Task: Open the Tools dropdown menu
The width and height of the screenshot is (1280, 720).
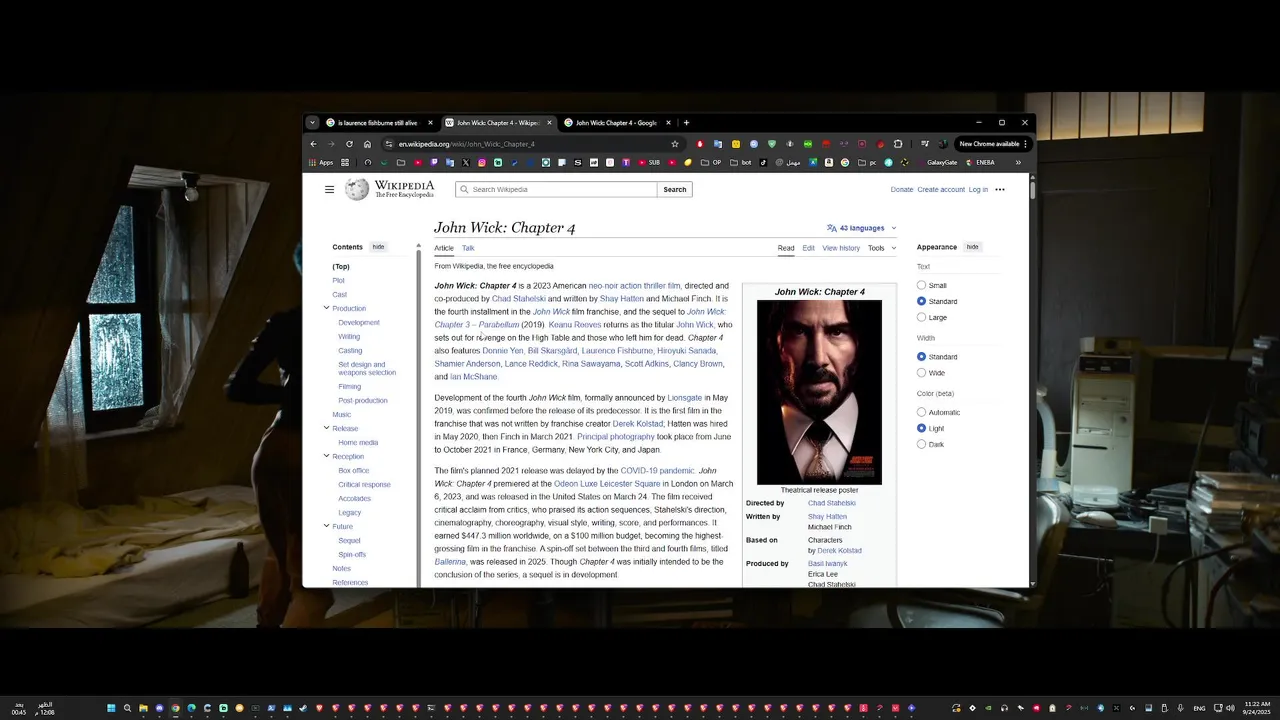Action: [881, 248]
